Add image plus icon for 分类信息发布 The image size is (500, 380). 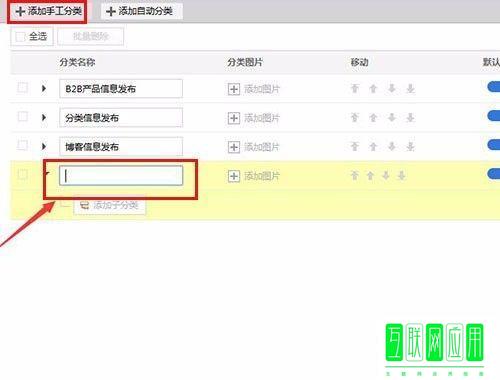click(x=234, y=118)
